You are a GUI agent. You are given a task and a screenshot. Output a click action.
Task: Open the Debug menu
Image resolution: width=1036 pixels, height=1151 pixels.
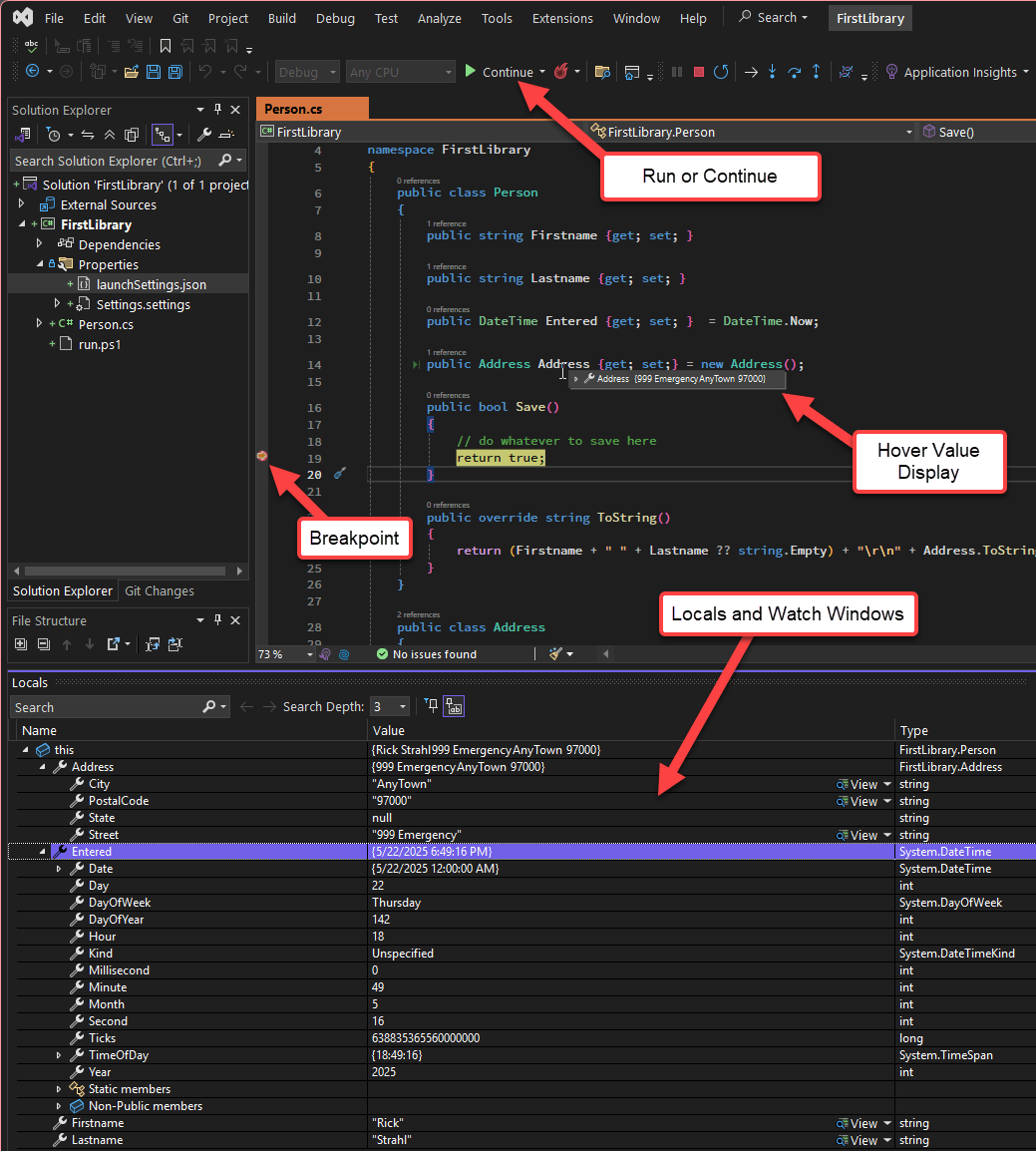click(x=334, y=18)
